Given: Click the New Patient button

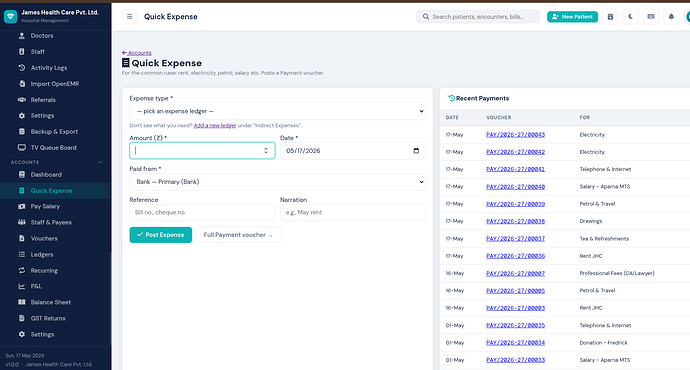Looking at the screenshot, I should point(572,17).
